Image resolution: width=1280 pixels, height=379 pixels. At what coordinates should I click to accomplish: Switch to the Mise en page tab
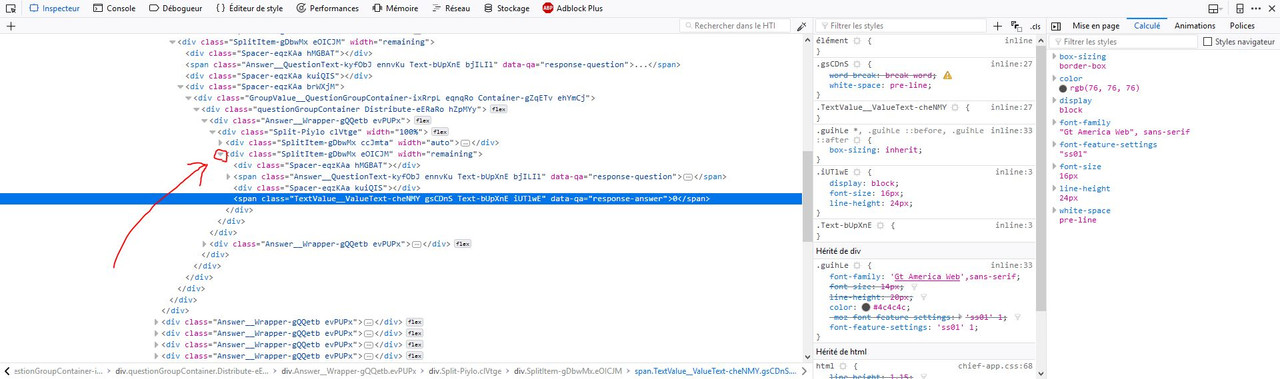[x=1096, y=26]
